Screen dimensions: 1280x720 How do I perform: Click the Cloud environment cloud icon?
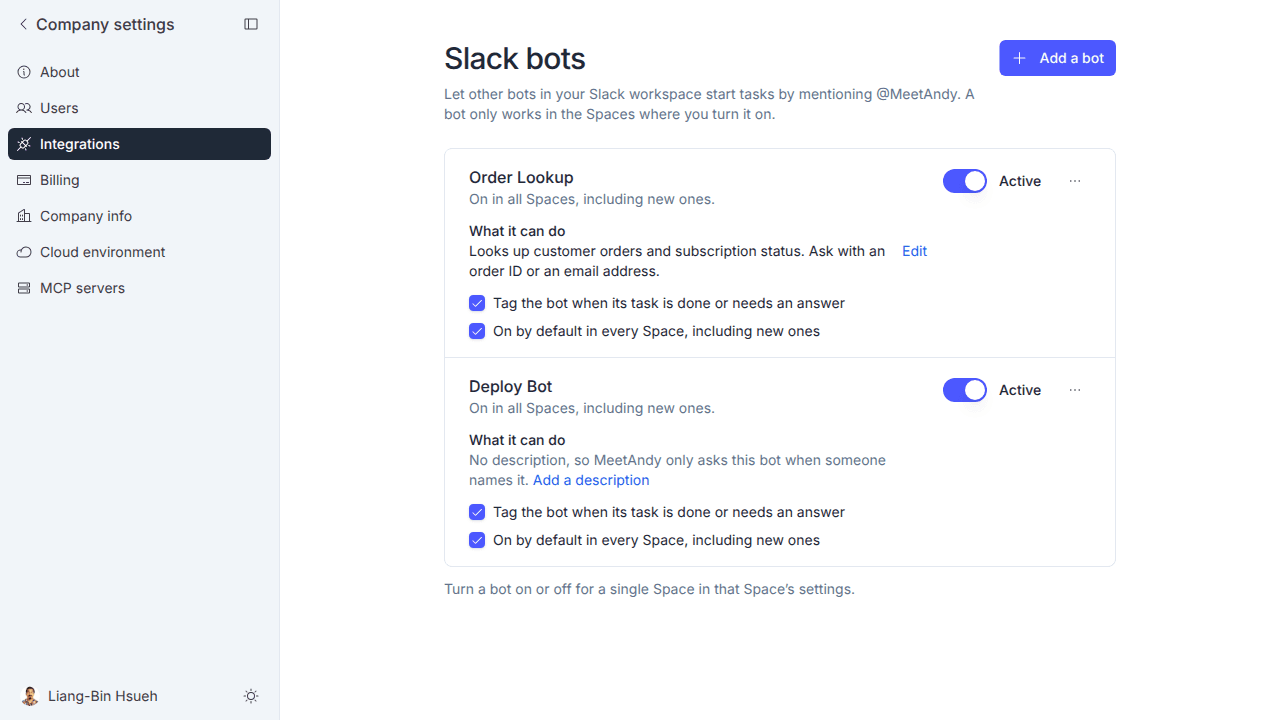pyautogui.click(x=24, y=252)
